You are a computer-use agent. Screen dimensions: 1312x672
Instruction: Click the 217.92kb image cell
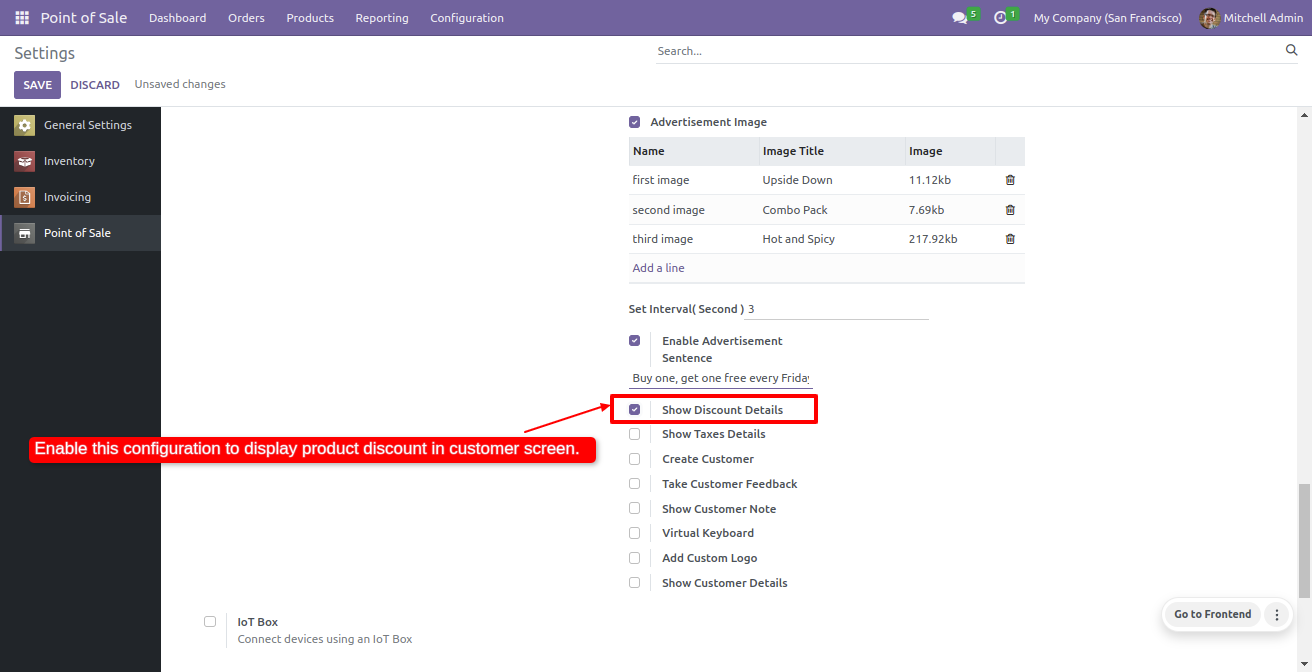950,239
